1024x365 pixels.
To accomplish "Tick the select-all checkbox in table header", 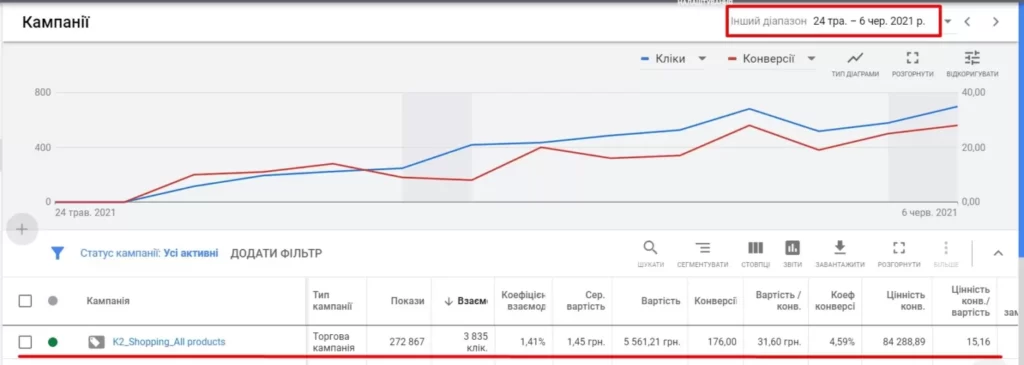I will pos(25,301).
